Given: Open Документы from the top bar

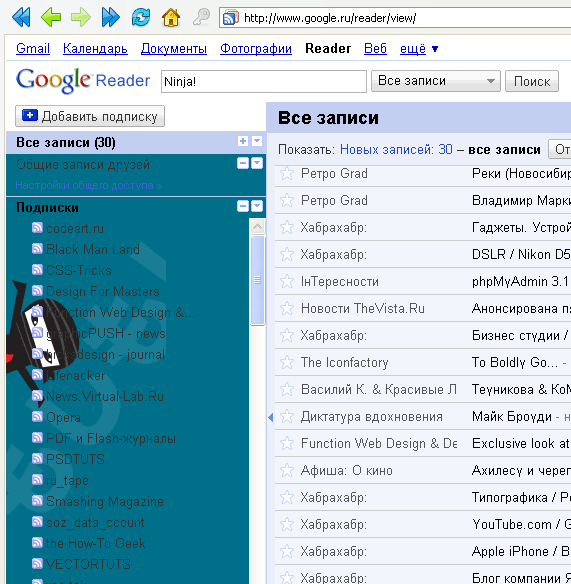Looking at the screenshot, I should click(174, 48).
